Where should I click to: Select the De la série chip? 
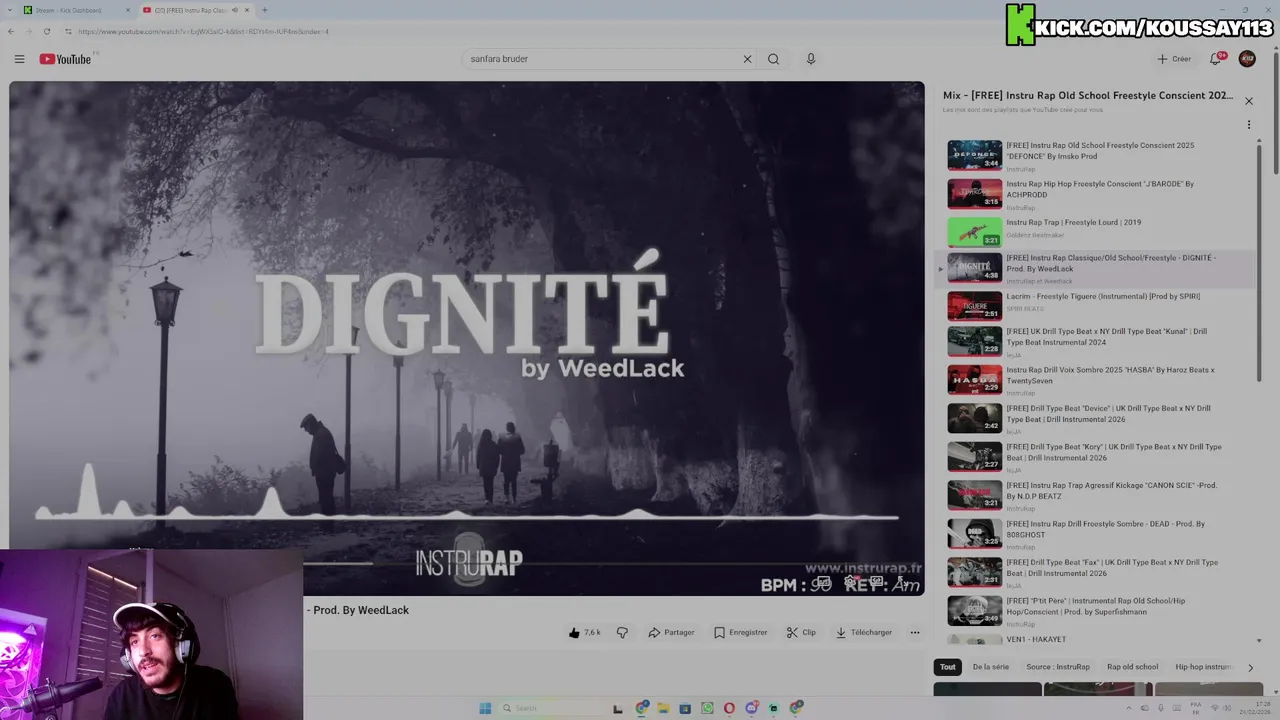tap(991, 667)
